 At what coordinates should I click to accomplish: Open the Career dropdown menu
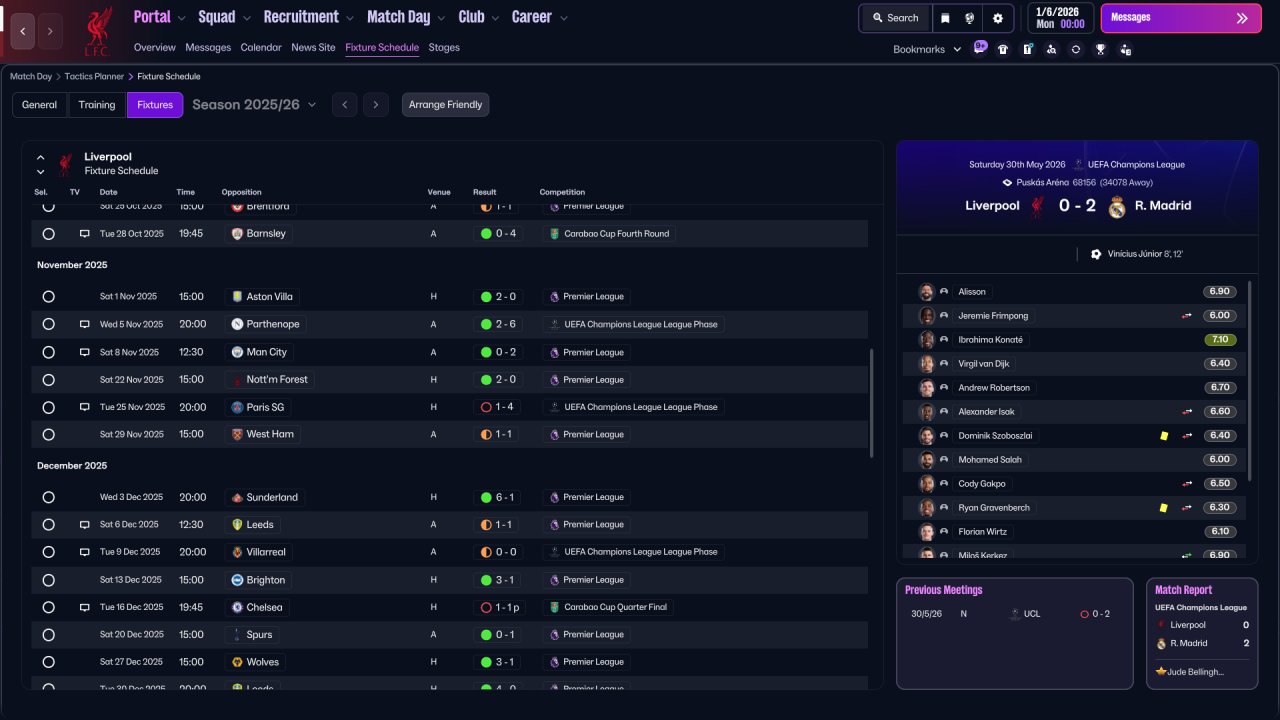pyautogui.click(x=540, y=17)
